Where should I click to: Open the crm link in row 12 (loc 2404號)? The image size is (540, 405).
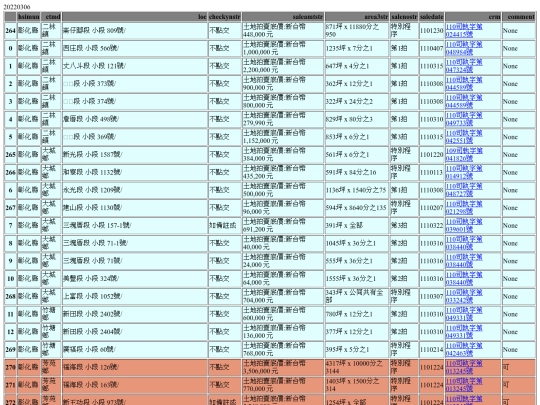tap(464, 332)
